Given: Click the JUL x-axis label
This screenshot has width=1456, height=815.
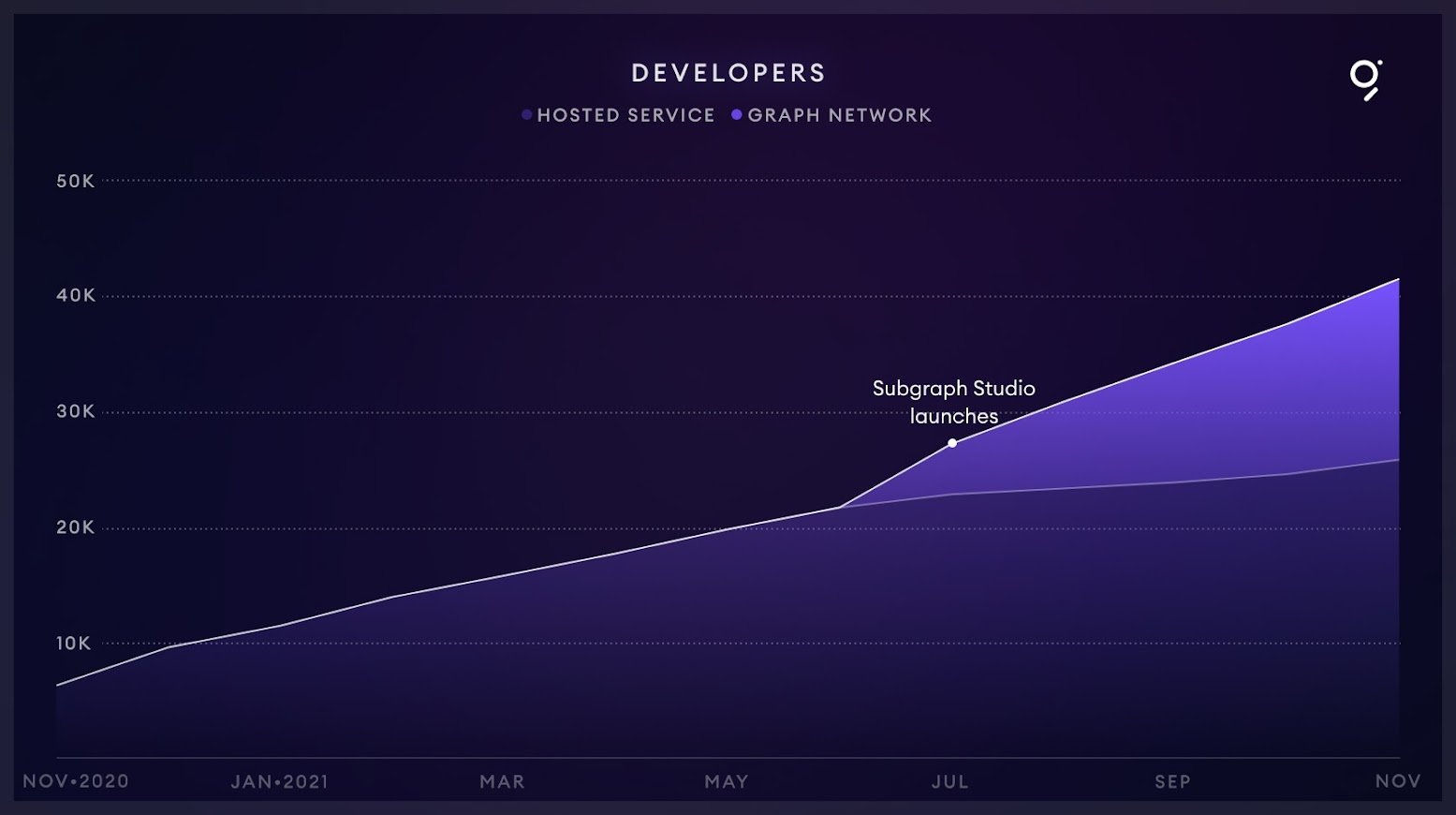Looking at the screenshot, I should pyautogui.click(x=949, y=781).
